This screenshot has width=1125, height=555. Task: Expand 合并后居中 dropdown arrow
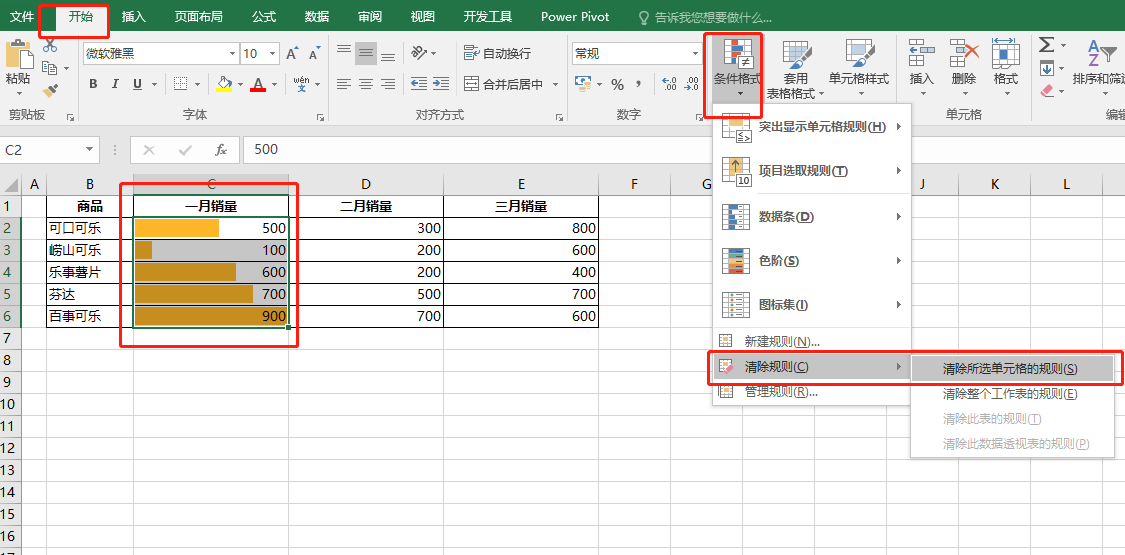[555, 85]
